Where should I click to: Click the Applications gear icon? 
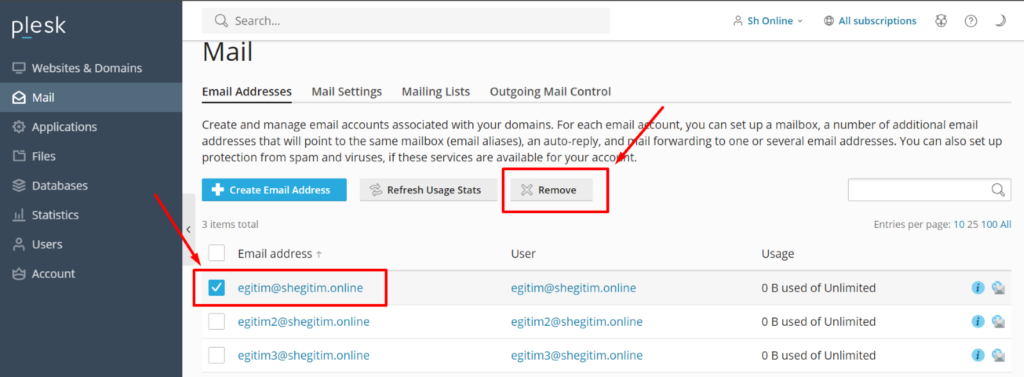[x=20, y=127]
